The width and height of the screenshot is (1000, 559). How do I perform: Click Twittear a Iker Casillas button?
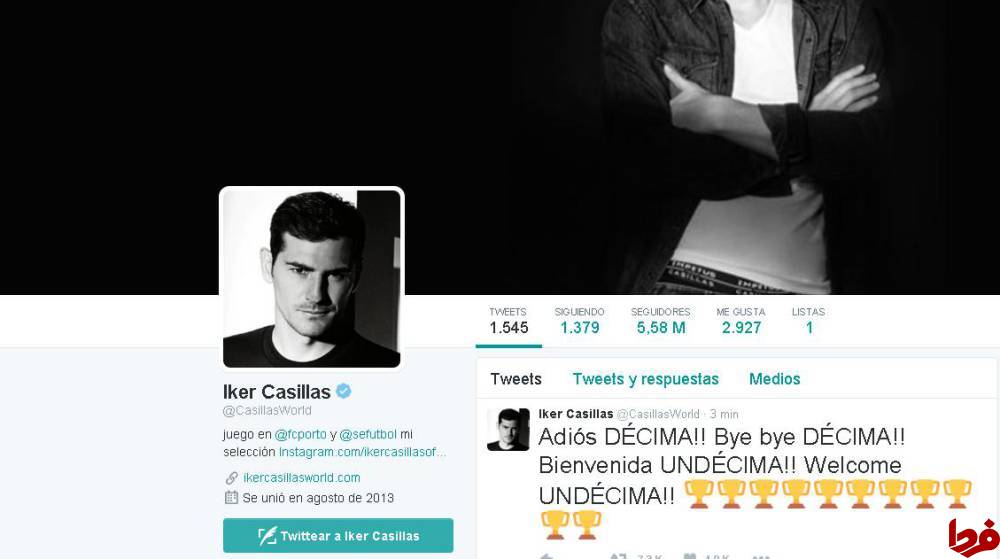[338, 535]
